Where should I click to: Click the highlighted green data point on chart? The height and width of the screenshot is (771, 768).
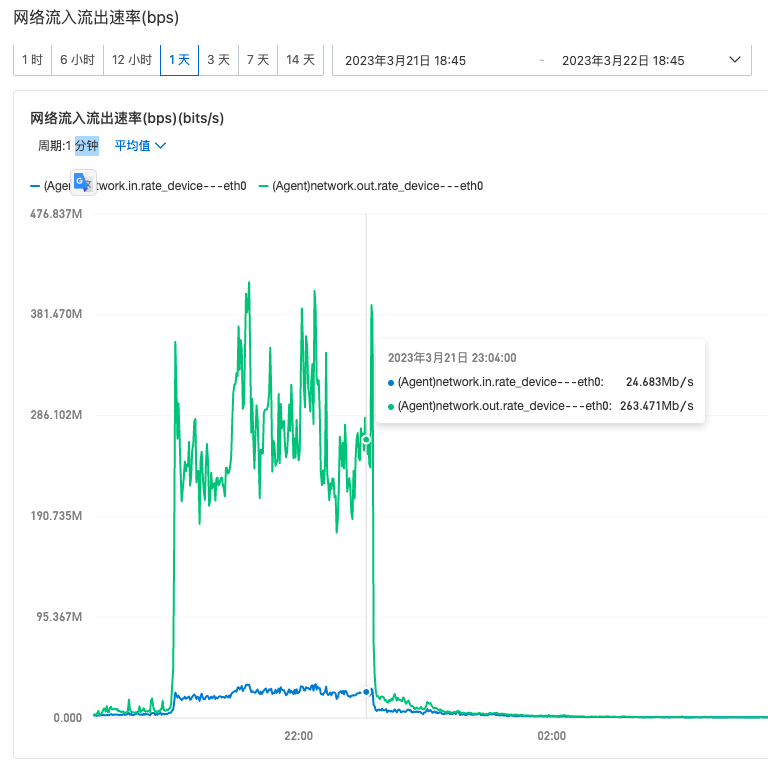pos(366,440)
